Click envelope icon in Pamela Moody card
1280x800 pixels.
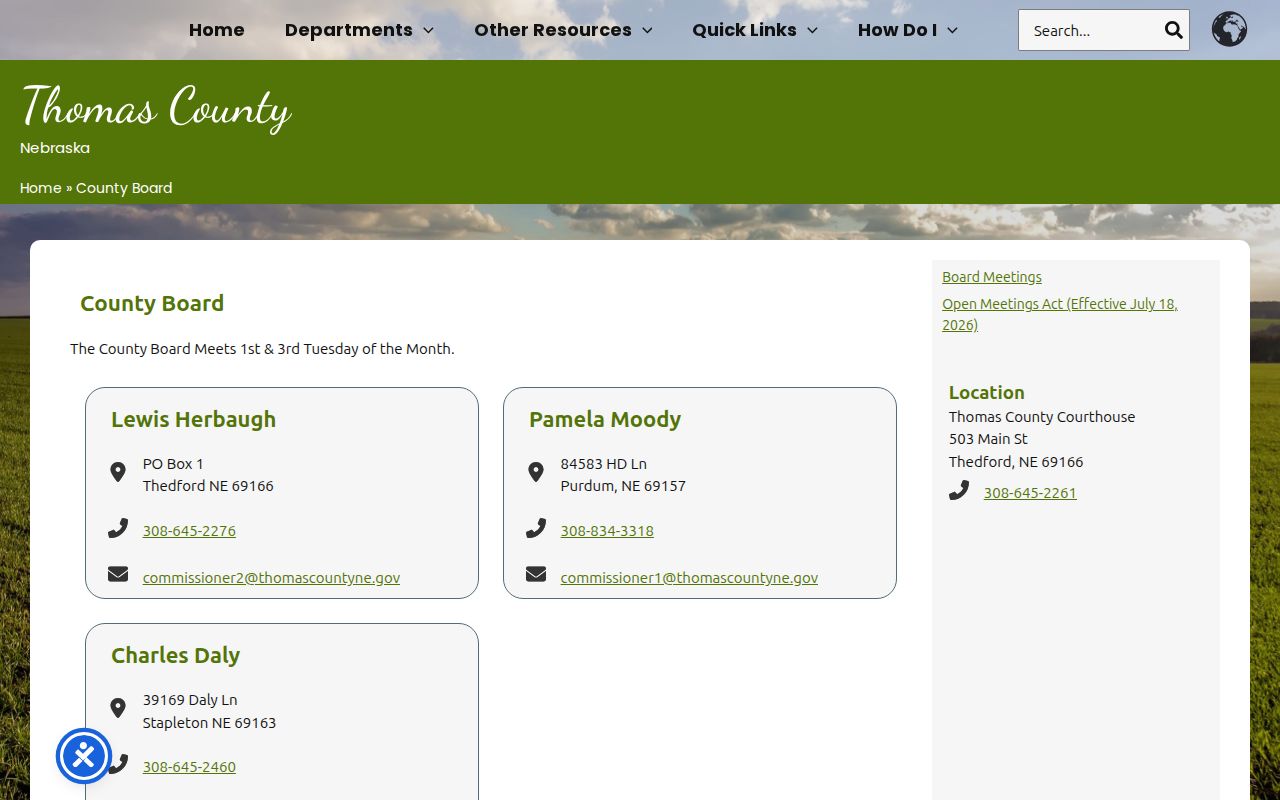click(536, 574)
